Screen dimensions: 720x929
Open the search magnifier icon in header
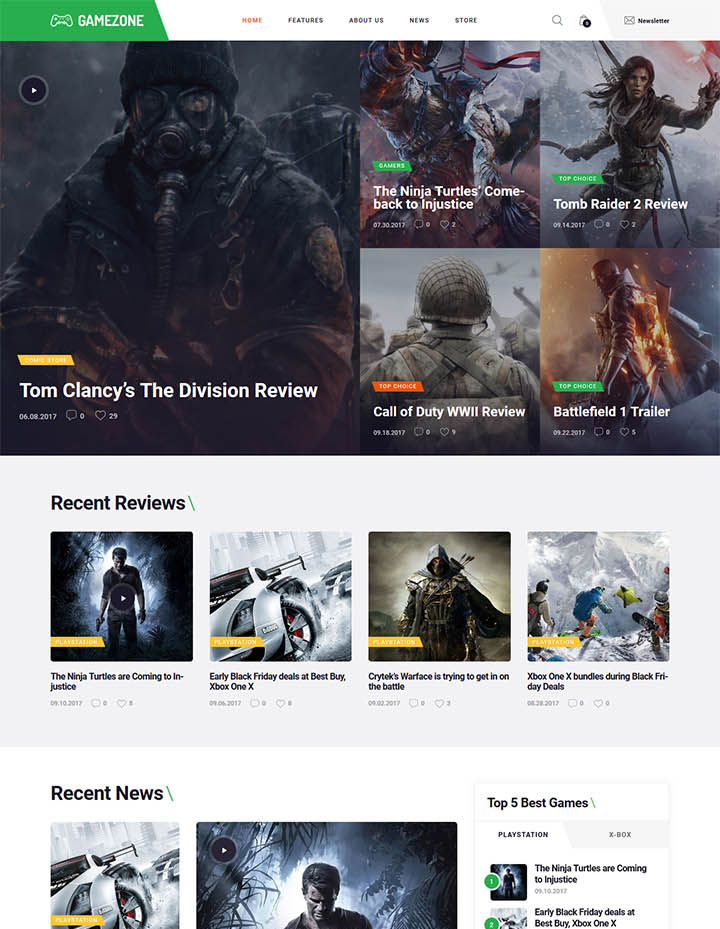click(x=557, y=20)
